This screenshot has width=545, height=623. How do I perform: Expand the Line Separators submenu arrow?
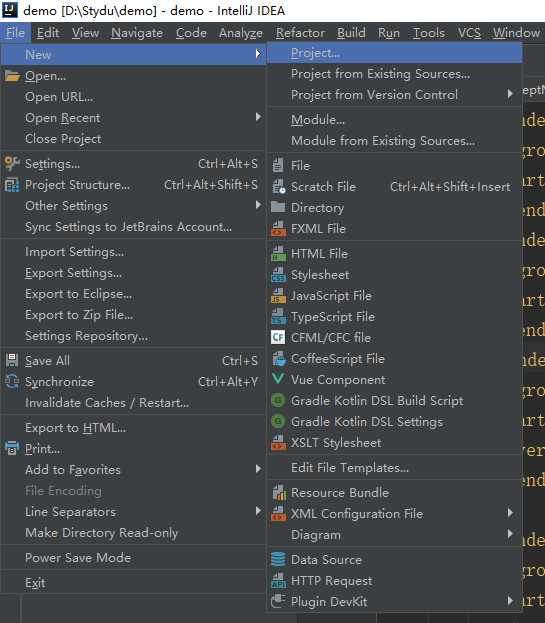point(258,511)
